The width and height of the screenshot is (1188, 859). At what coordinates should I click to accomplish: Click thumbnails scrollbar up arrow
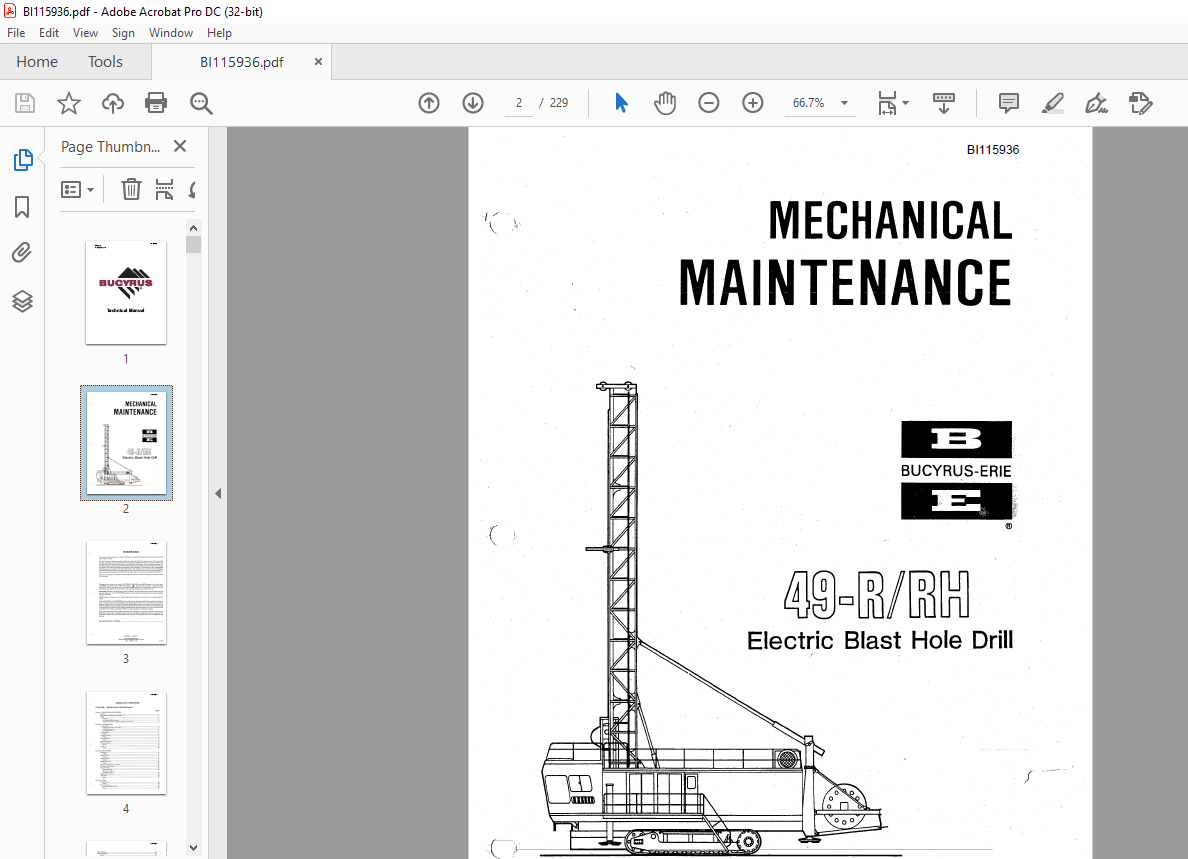tap(193, 228)
